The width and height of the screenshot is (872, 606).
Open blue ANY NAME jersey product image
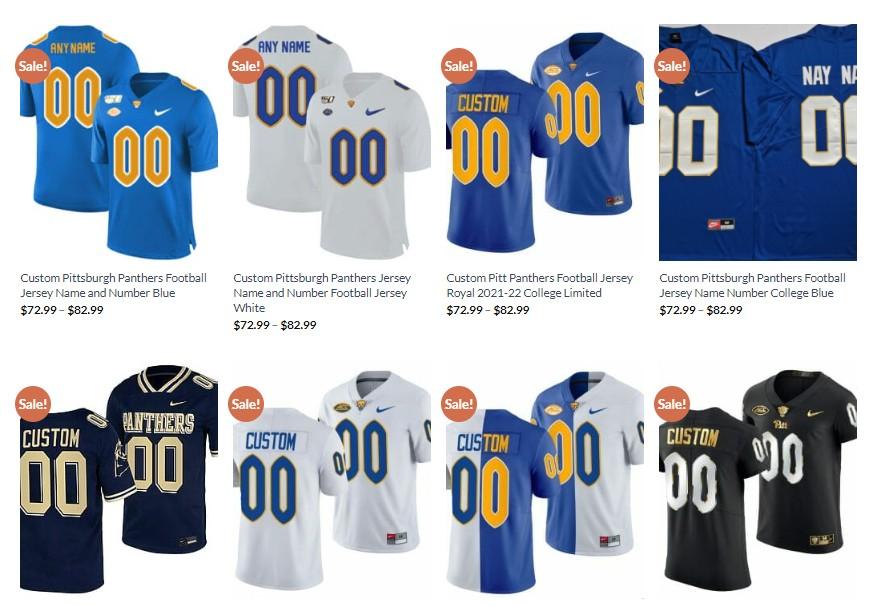[x=119, y=142]
